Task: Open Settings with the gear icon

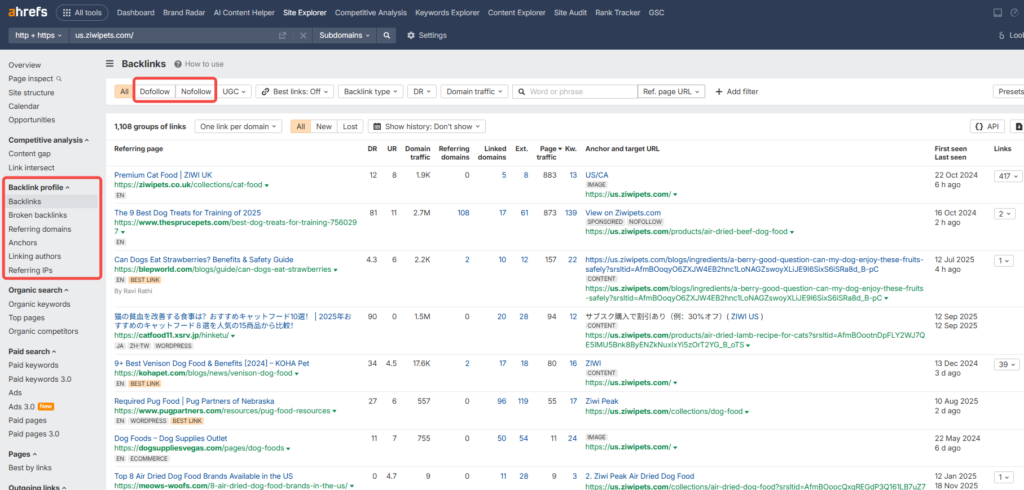Action: coord(427,35)
